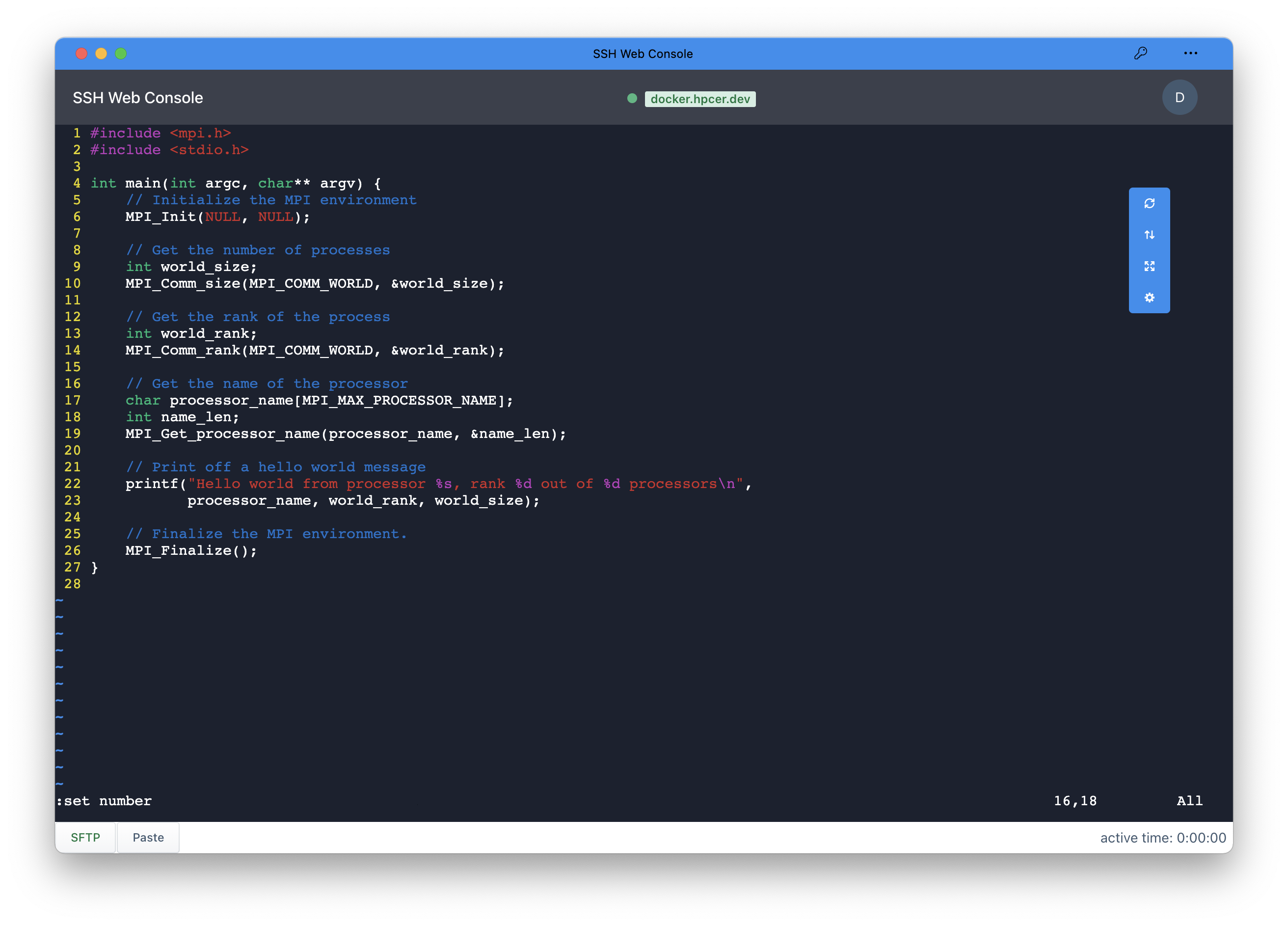This screenshot has width=1288, height=926.
Task: Click the ':set number' command line
Action: click(x=105, y=801)
